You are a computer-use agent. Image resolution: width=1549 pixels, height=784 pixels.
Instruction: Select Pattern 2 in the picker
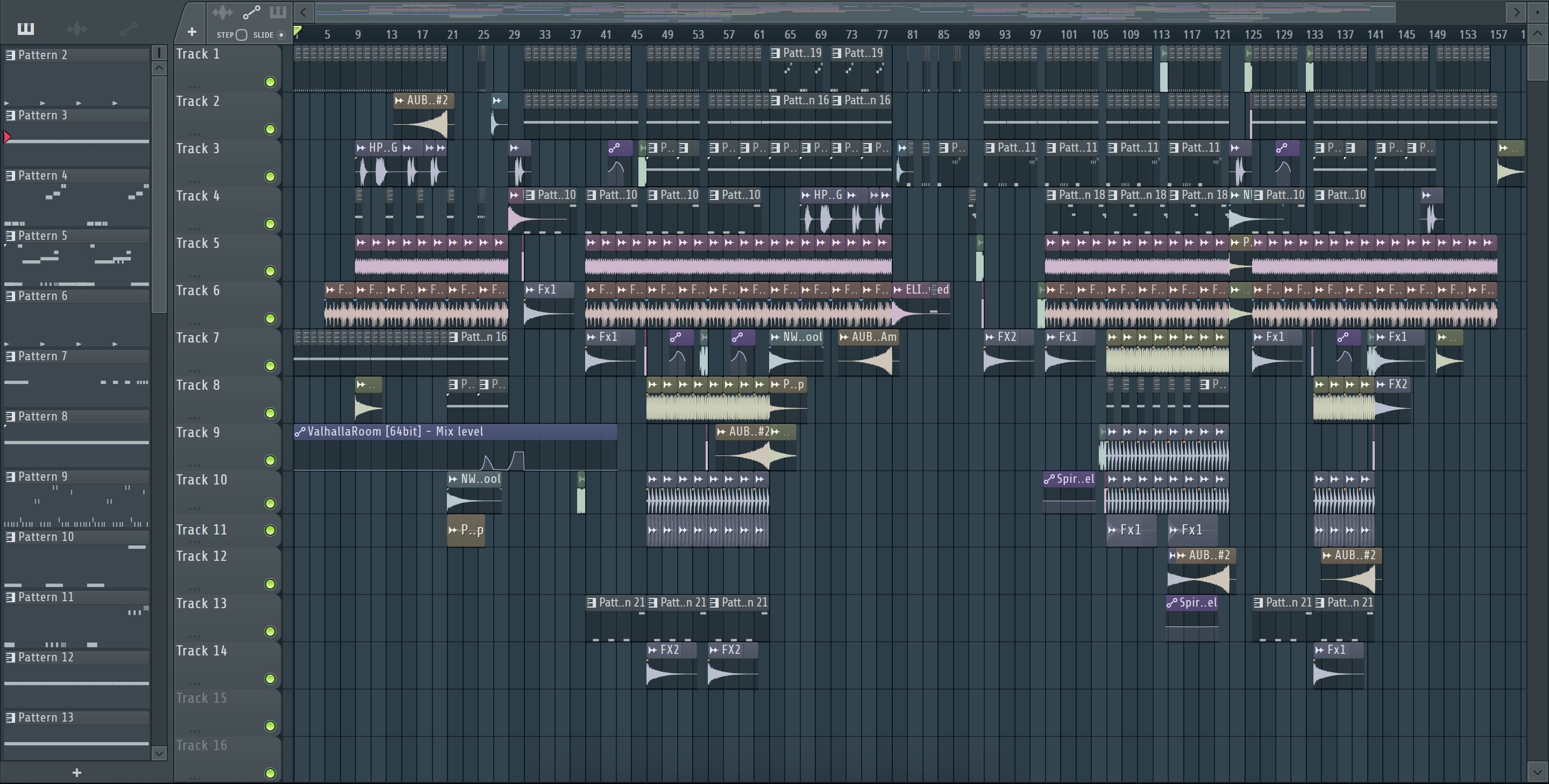coord(76,55)
